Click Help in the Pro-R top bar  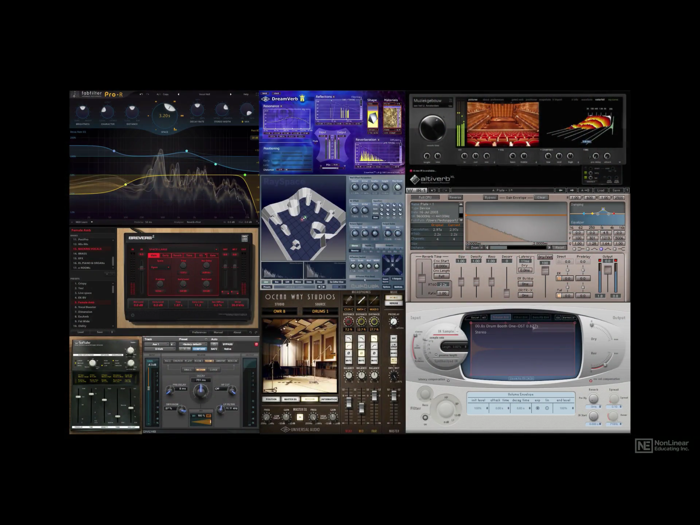(x=246, y=95)
